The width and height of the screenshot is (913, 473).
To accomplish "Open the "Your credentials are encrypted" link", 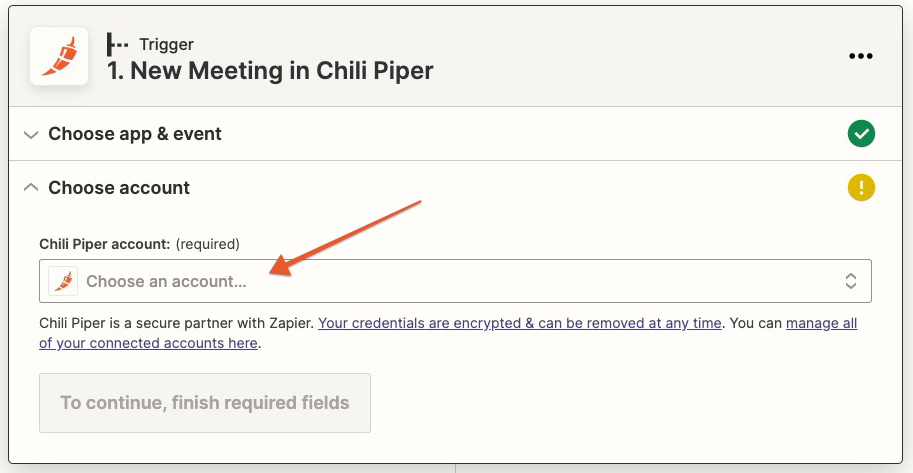I will point(519,323).
